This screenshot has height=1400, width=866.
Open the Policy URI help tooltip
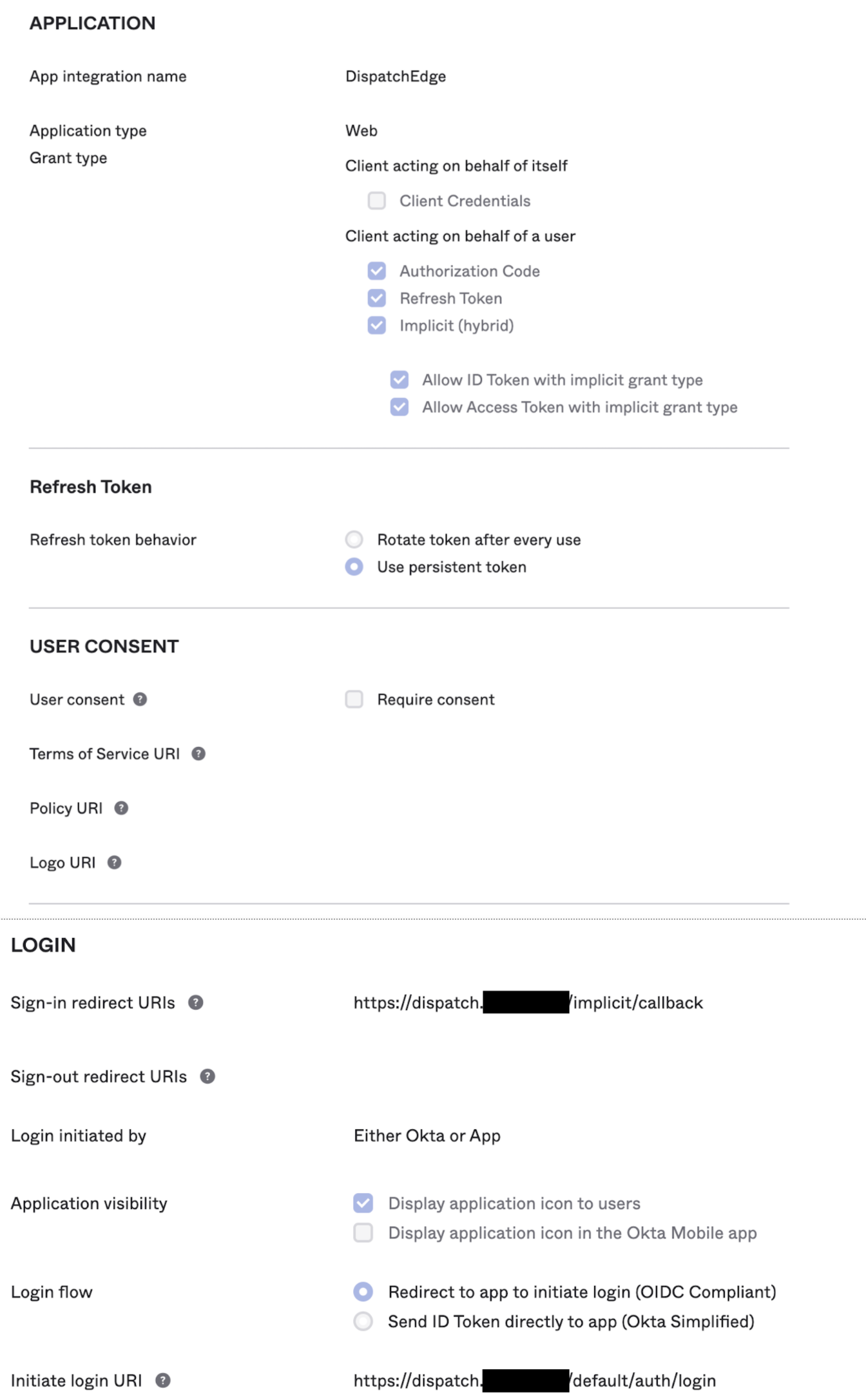pyautogui.click(x=120, y=808)
